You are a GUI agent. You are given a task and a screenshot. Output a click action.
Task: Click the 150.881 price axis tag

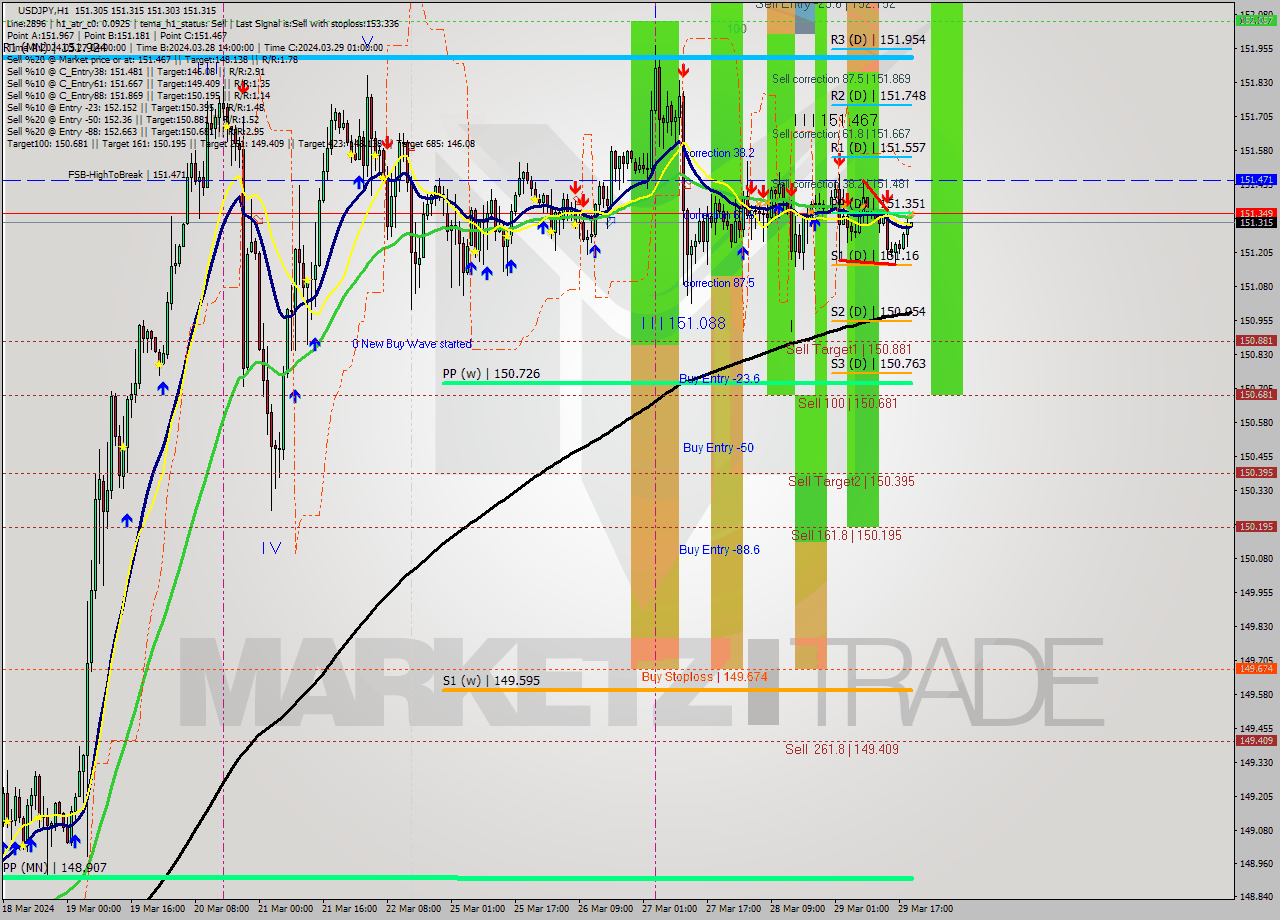point(1256,341)
